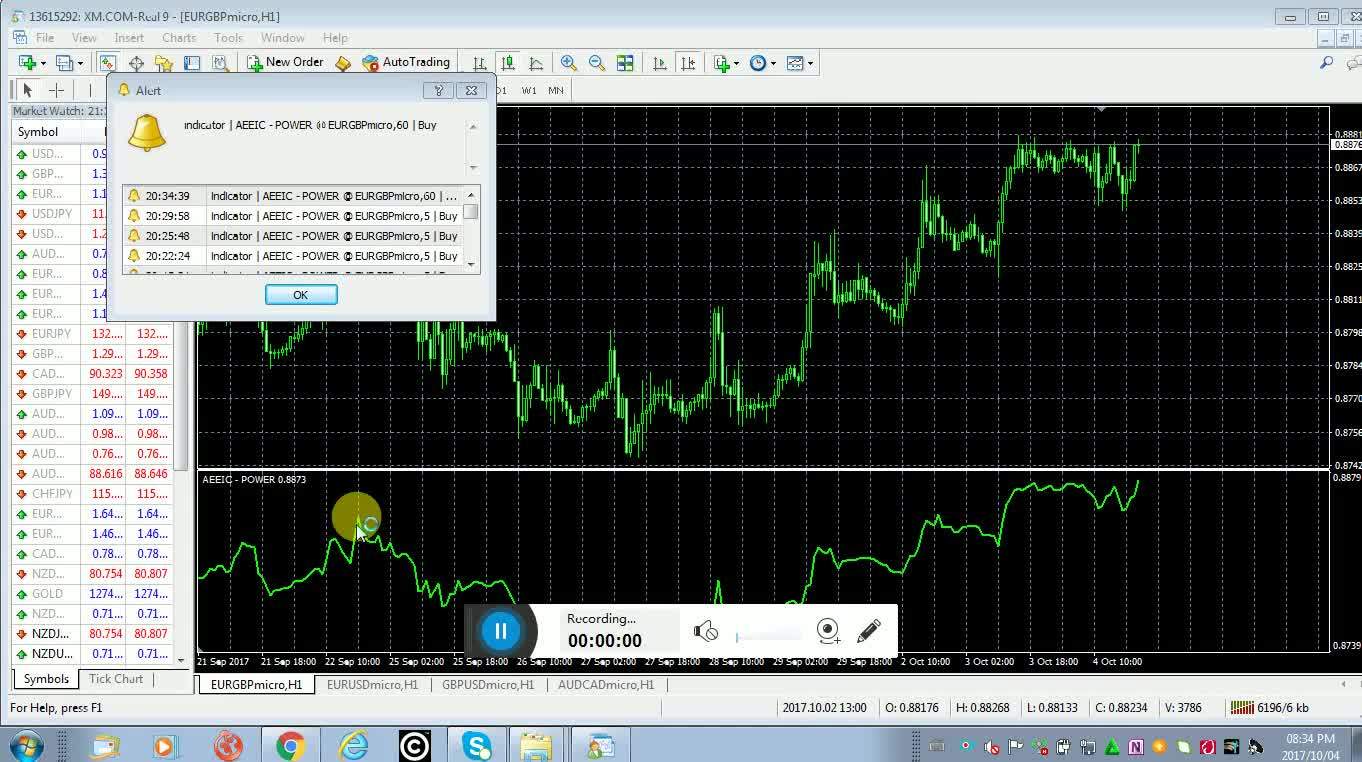1362x762 pixels.
Task: Toggle the Market Watch toolbar icon
Action: click(107, 63)
